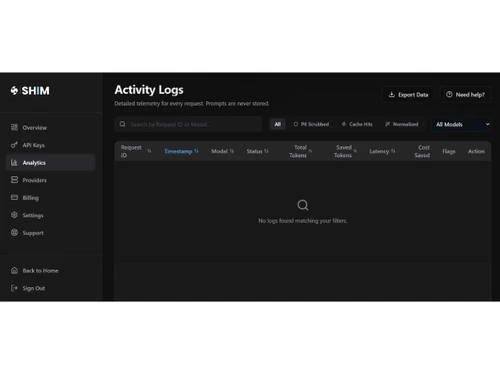This screenshot has height=375, width=500.
Task: Click the Request ID column header text
Action: click(131, 151)
